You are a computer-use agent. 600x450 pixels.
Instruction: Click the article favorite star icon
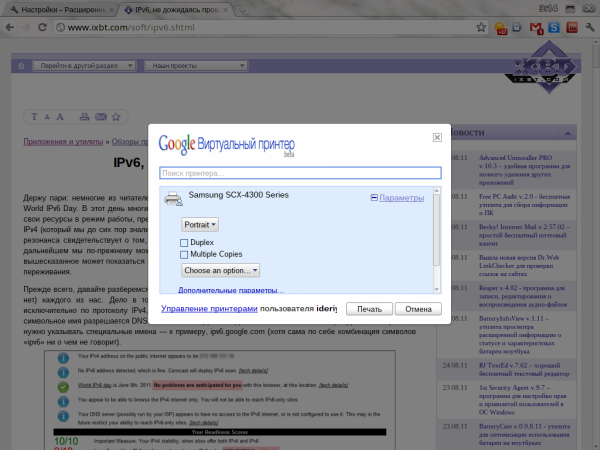[x=116, y=117]
